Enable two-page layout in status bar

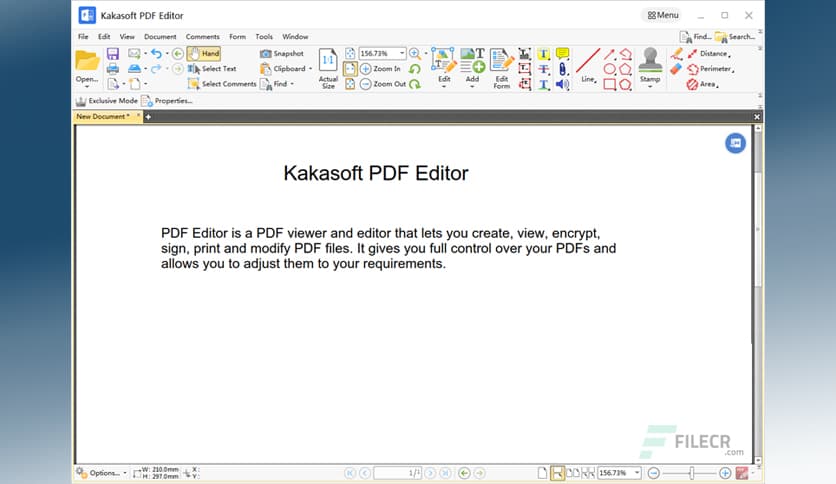tap(573, 473)
